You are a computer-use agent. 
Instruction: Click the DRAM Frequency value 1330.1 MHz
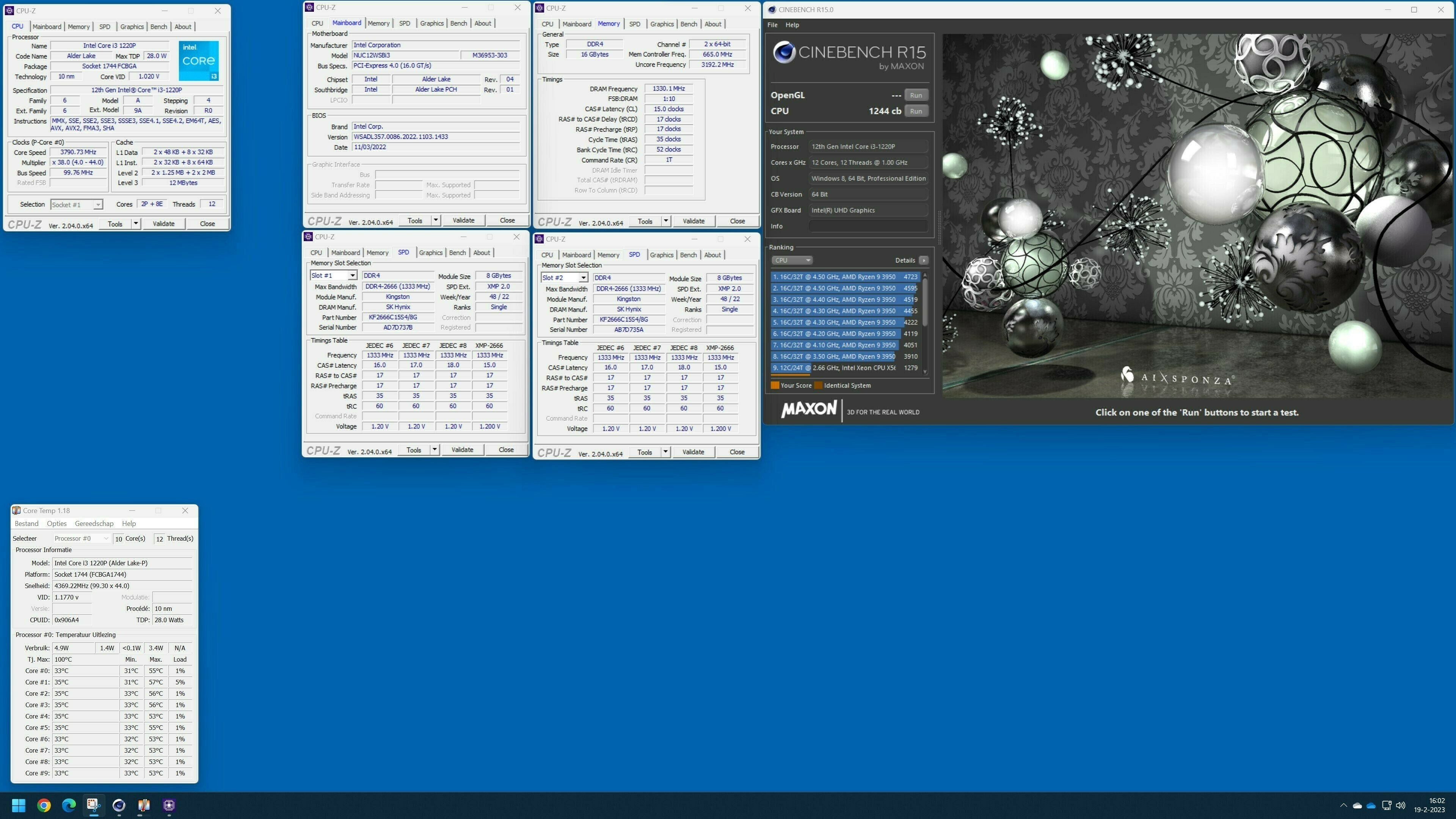668,89
